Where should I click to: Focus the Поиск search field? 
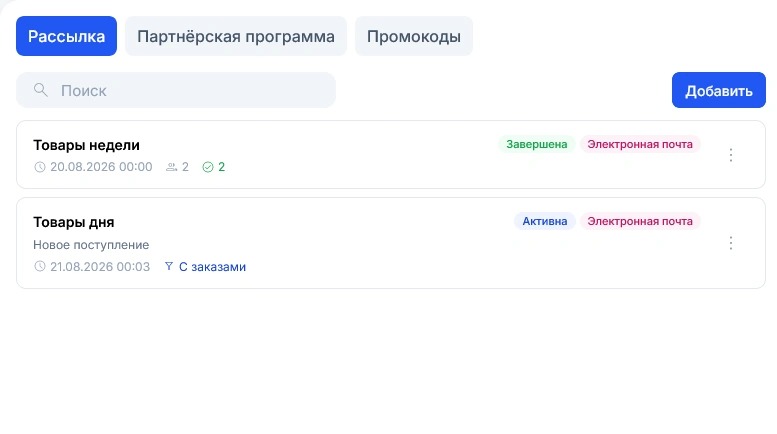(176, 90)
